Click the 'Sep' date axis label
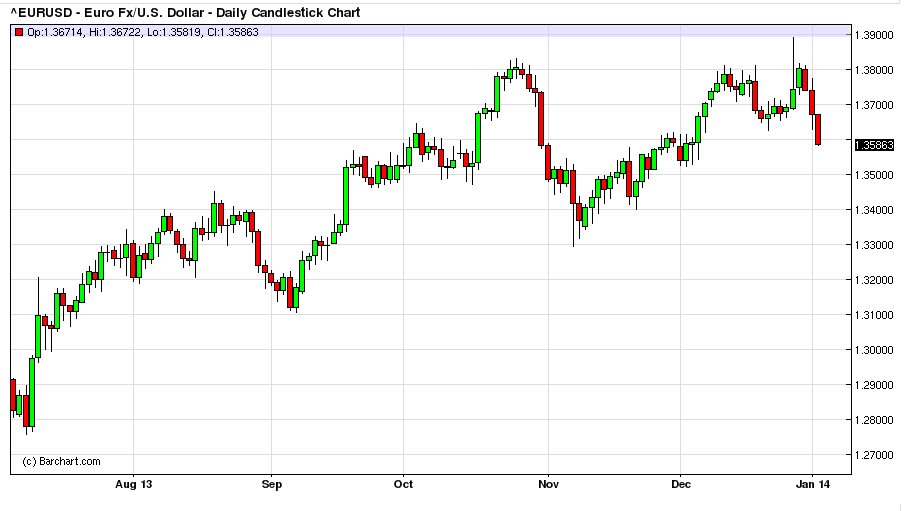The image size is (906, 511). 272,484
